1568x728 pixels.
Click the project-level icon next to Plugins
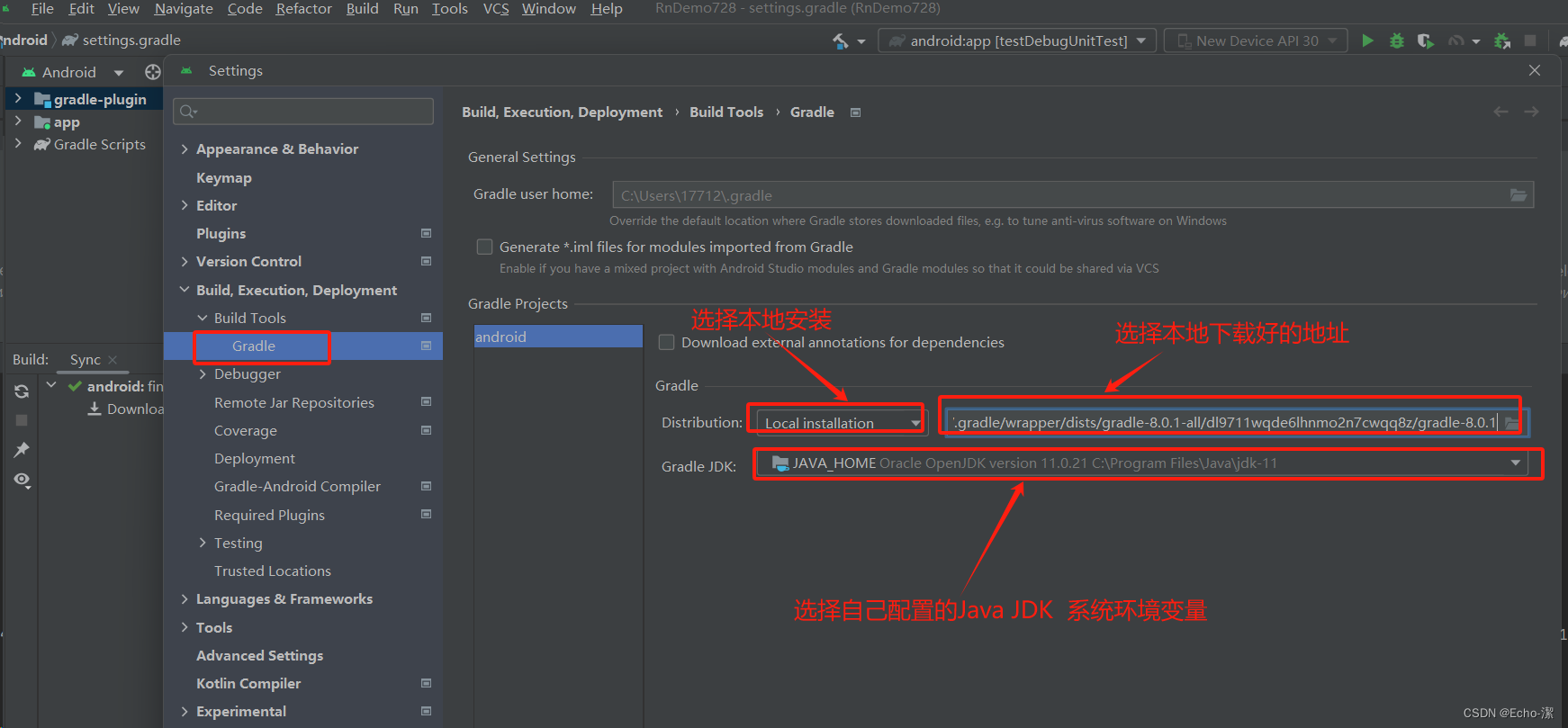427,233
